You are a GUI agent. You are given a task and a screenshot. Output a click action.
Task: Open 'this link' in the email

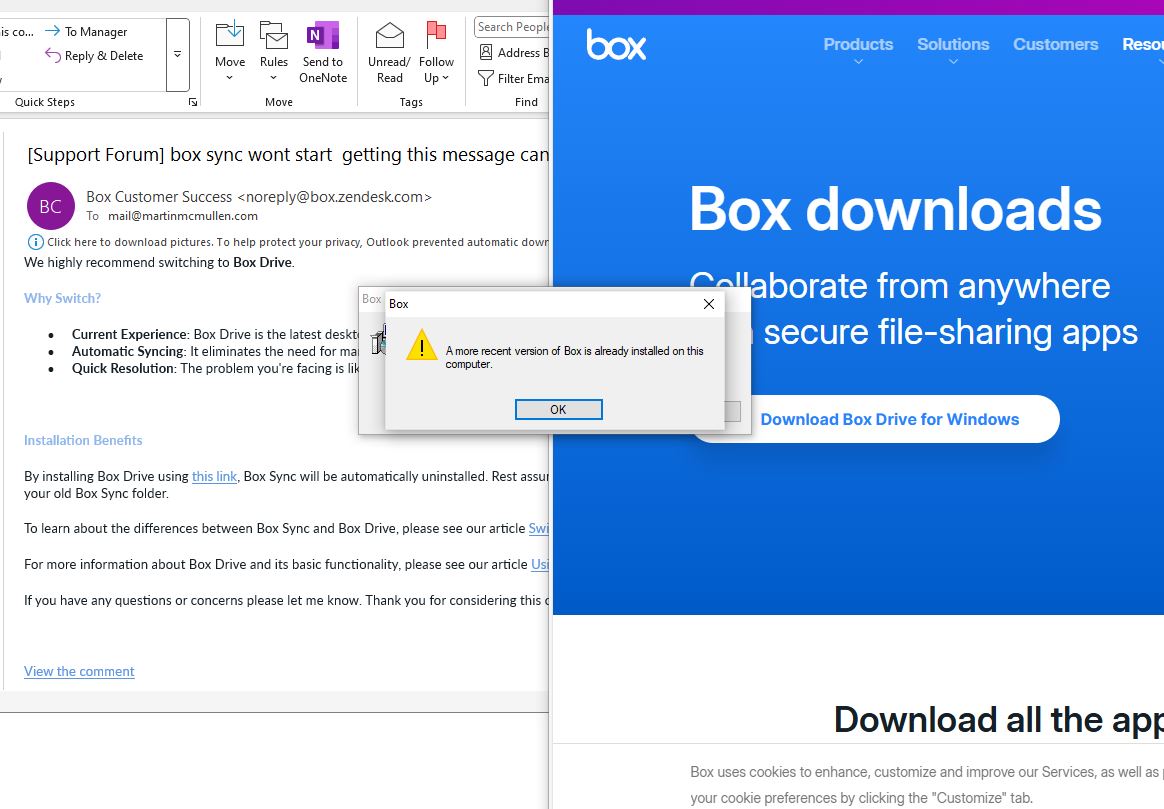coord(215,476)
